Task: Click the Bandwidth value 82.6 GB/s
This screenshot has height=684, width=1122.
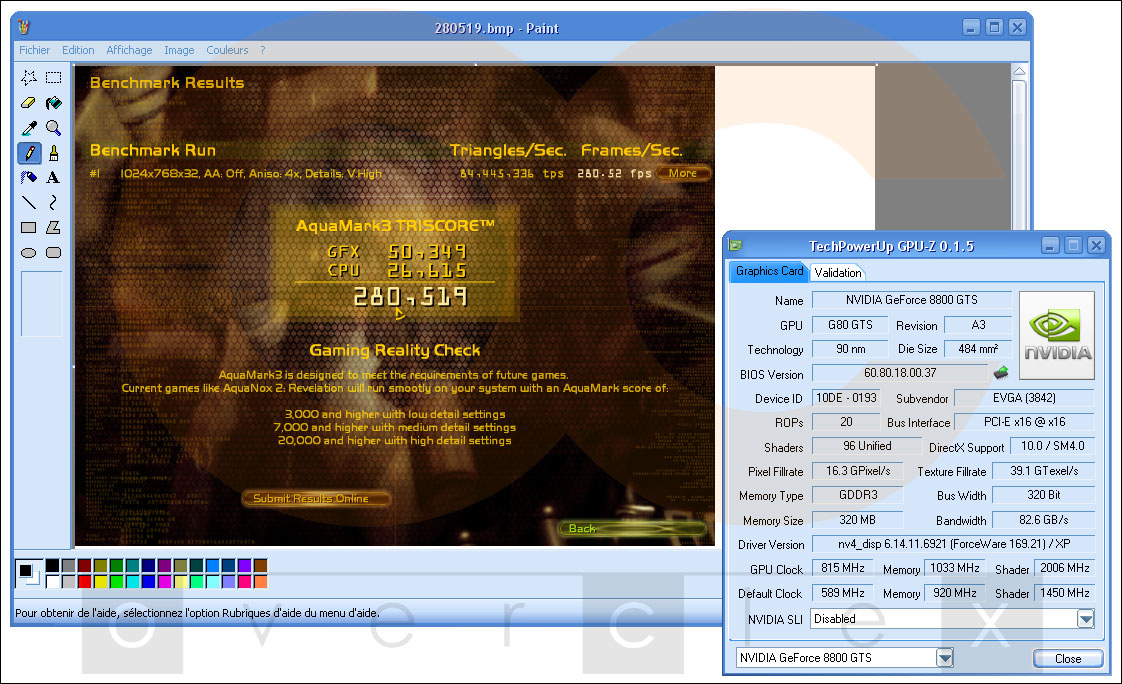Action: click(1043, 519)
